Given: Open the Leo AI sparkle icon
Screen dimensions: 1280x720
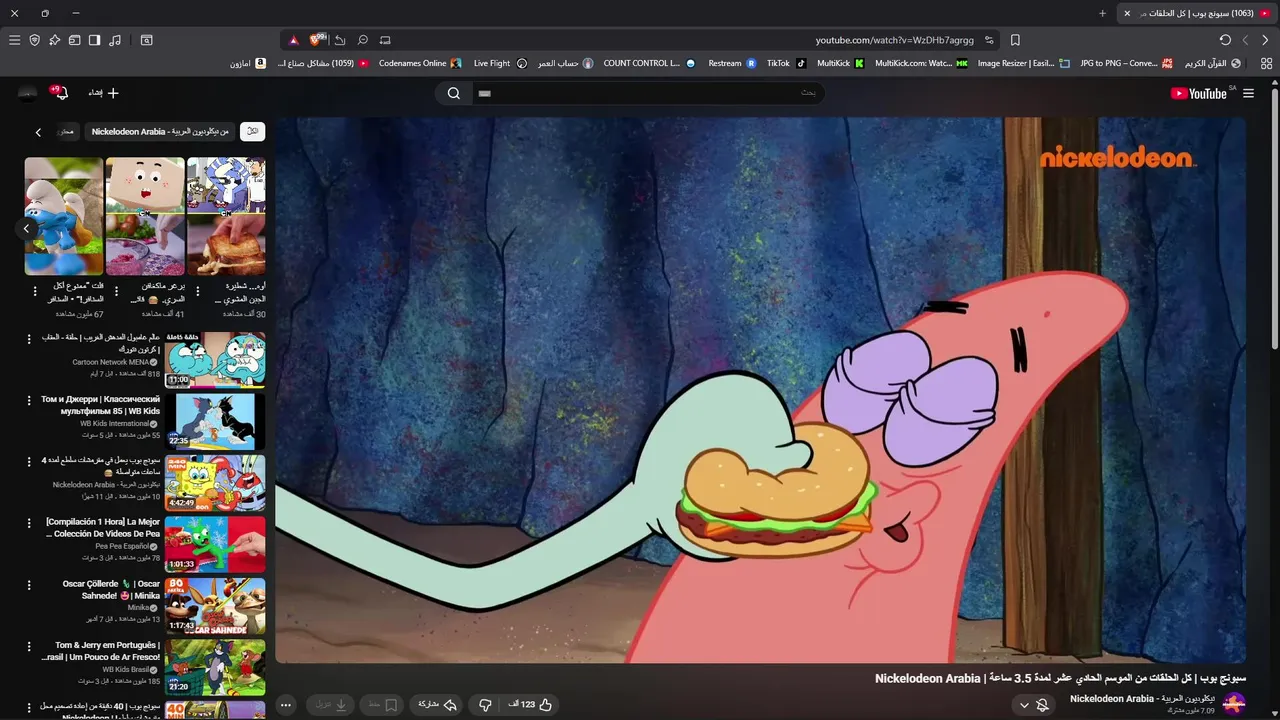Looking at the screenshot, I should click(x=54, y=40).
